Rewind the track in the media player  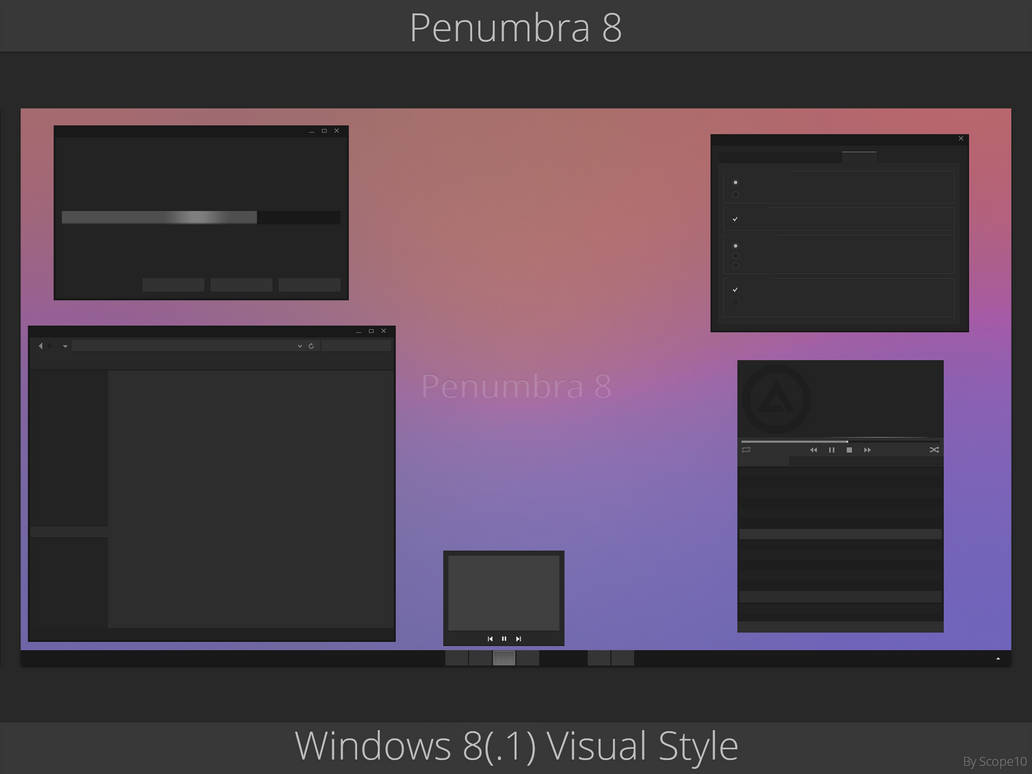click(x=813, y=450)
